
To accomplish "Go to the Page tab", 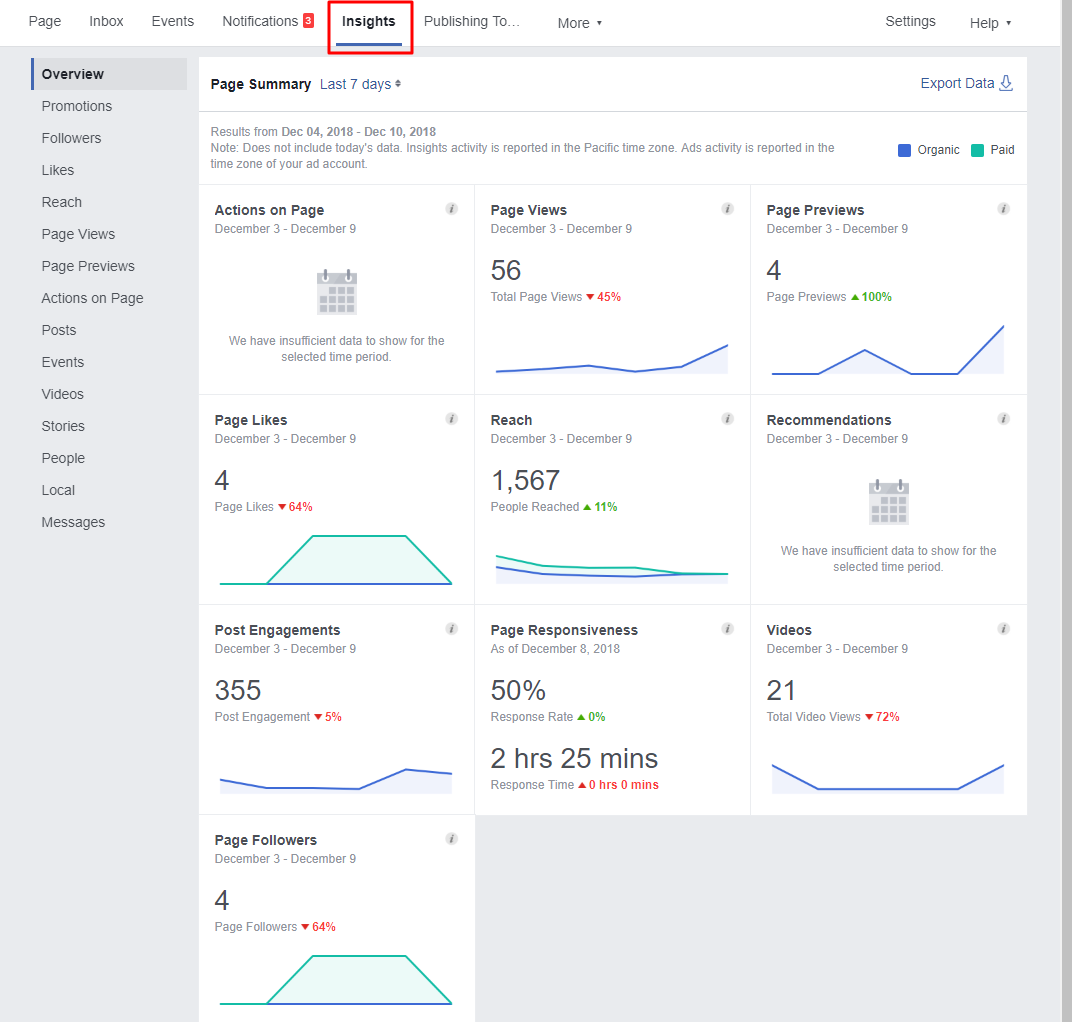I will 44,20.
